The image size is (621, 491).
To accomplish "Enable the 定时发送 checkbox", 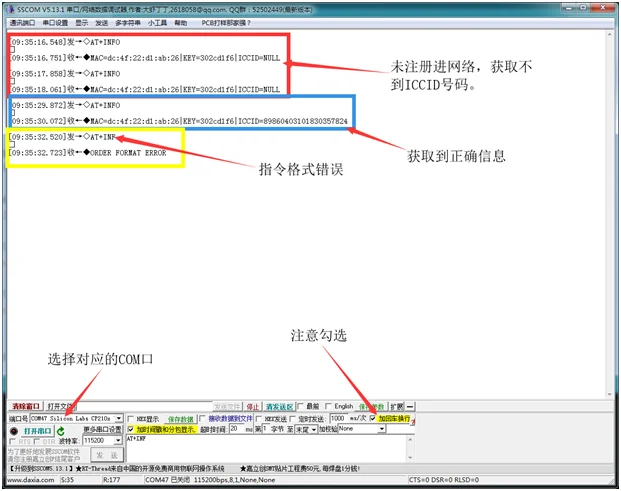I will pyautogui.click(x=292, y=419).
